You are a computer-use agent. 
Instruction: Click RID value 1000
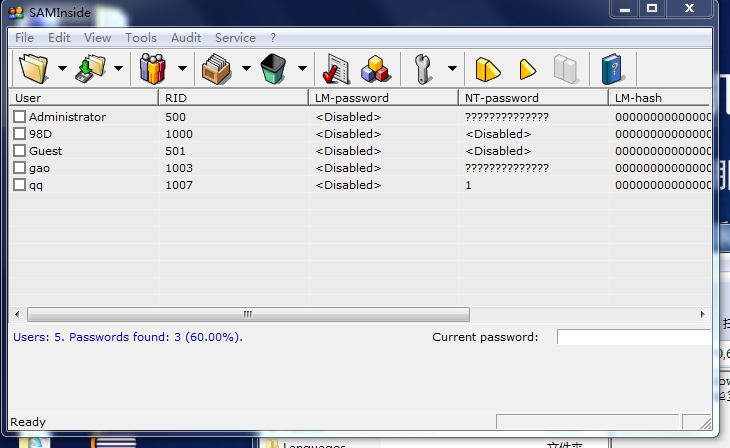tap(179, 134)
